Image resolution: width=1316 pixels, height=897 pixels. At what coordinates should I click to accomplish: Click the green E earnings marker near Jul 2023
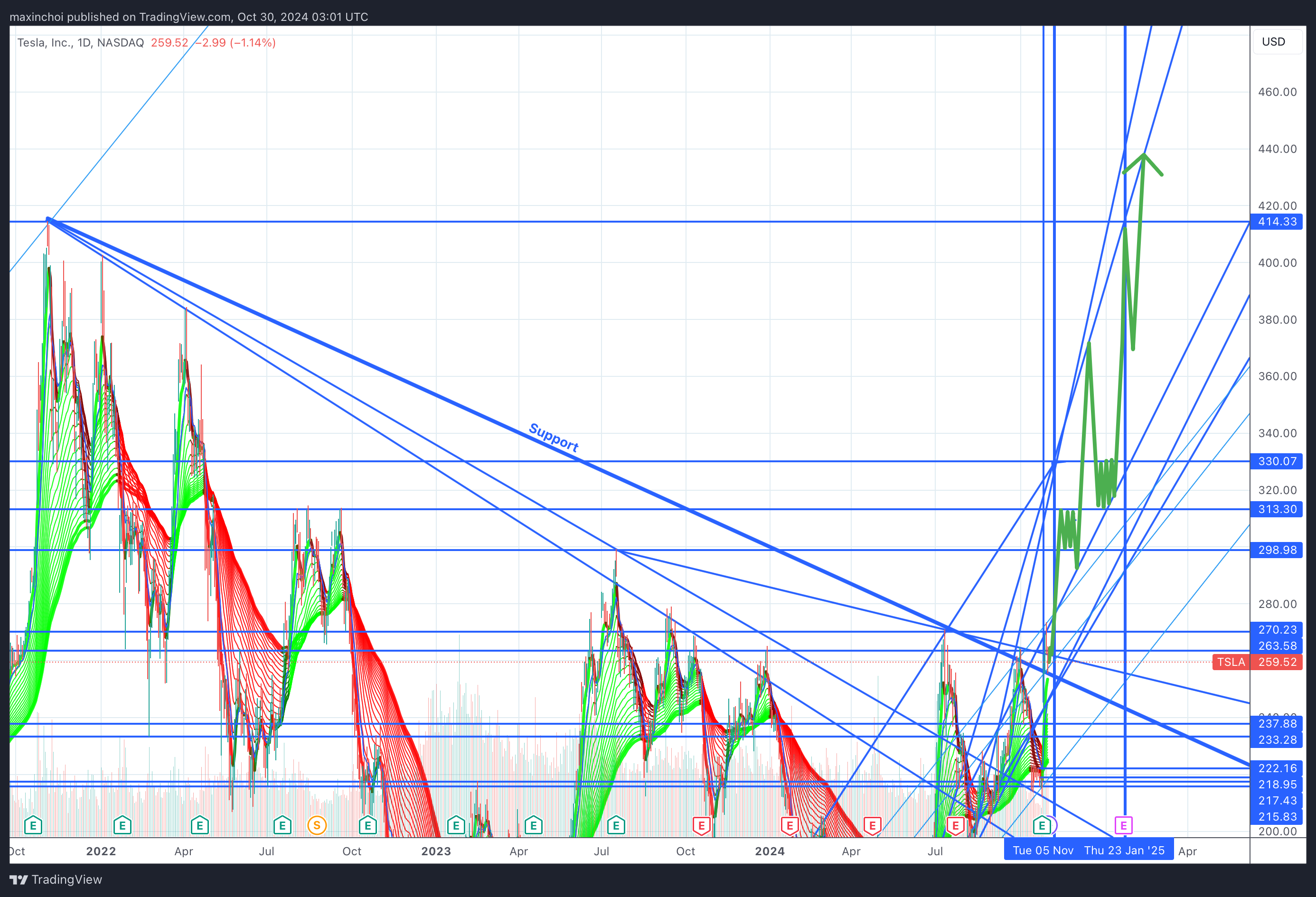[616, 825]
